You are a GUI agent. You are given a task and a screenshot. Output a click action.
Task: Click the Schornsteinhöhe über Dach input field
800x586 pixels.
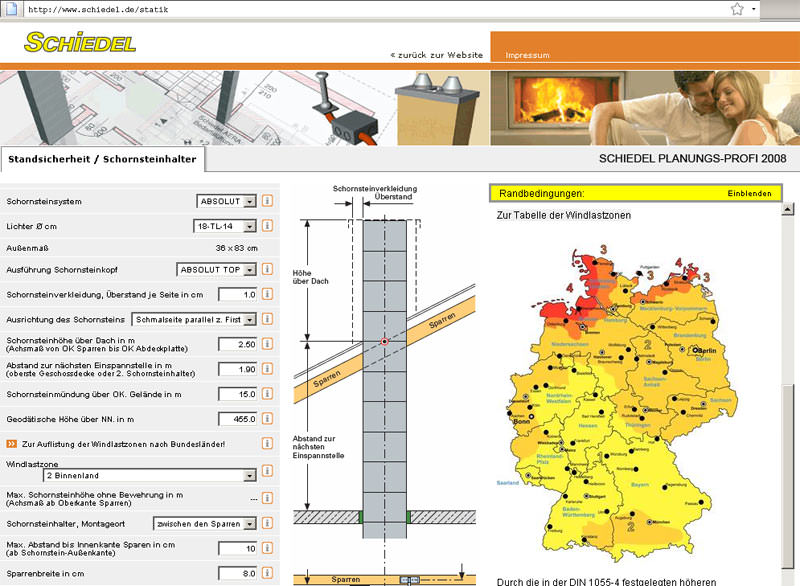[238, 344]
